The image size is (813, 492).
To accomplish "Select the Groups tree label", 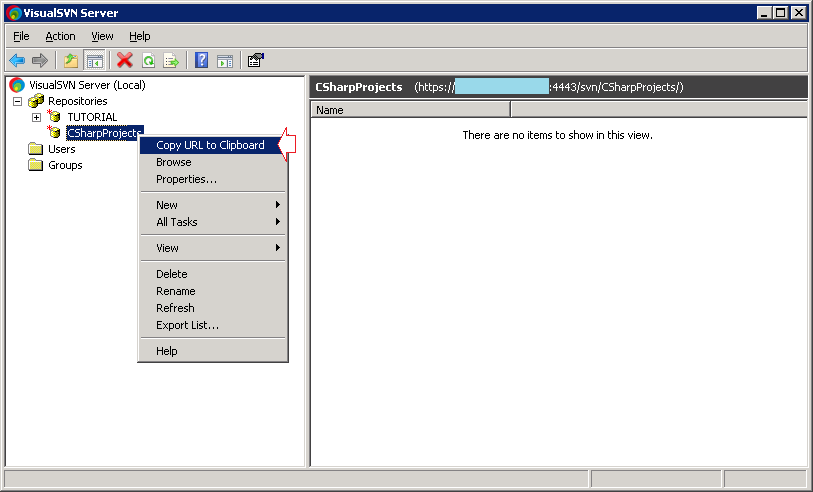I will click(65, 165).
